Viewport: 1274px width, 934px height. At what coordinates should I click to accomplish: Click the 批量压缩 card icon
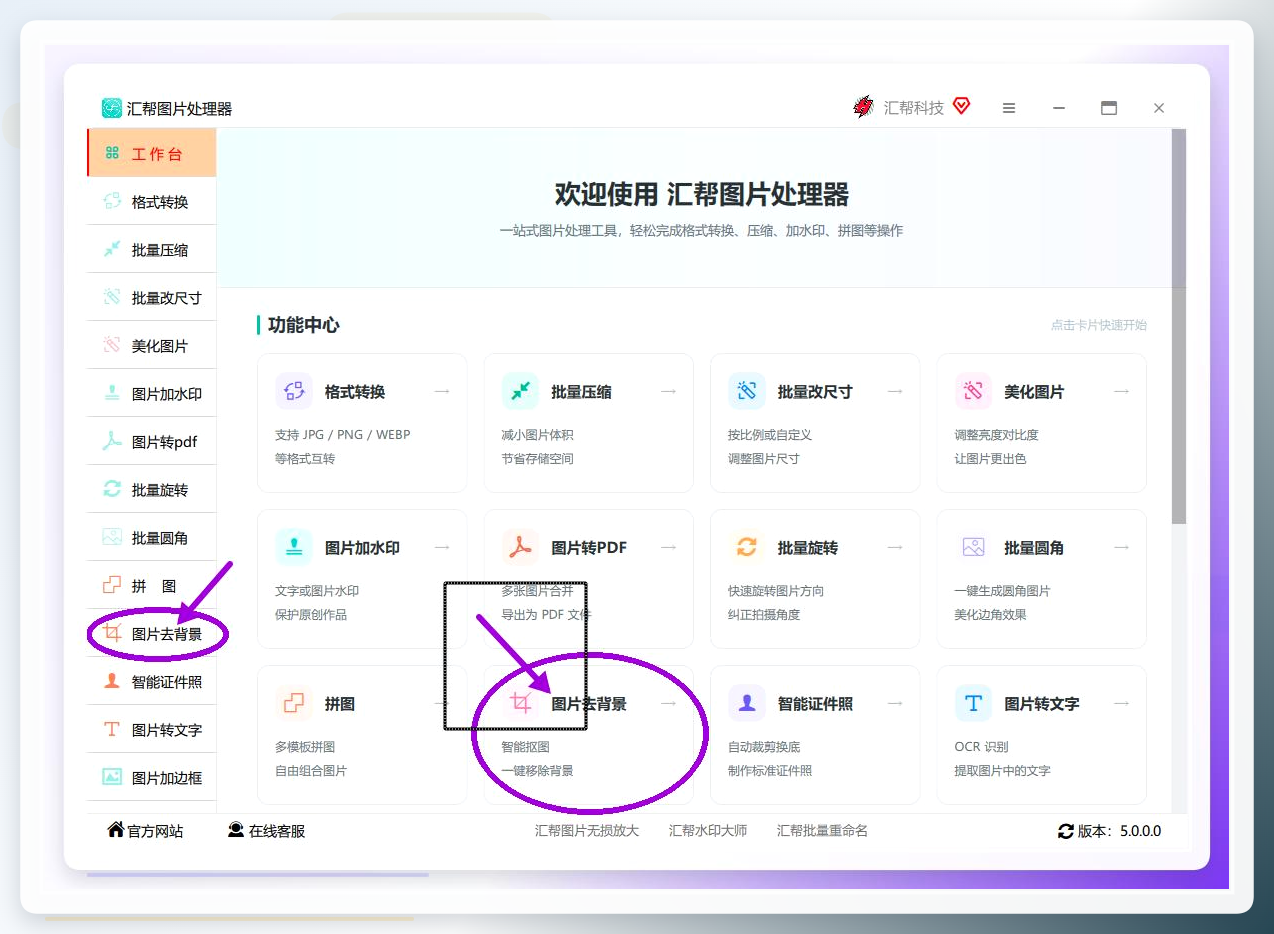click(520, 391)
